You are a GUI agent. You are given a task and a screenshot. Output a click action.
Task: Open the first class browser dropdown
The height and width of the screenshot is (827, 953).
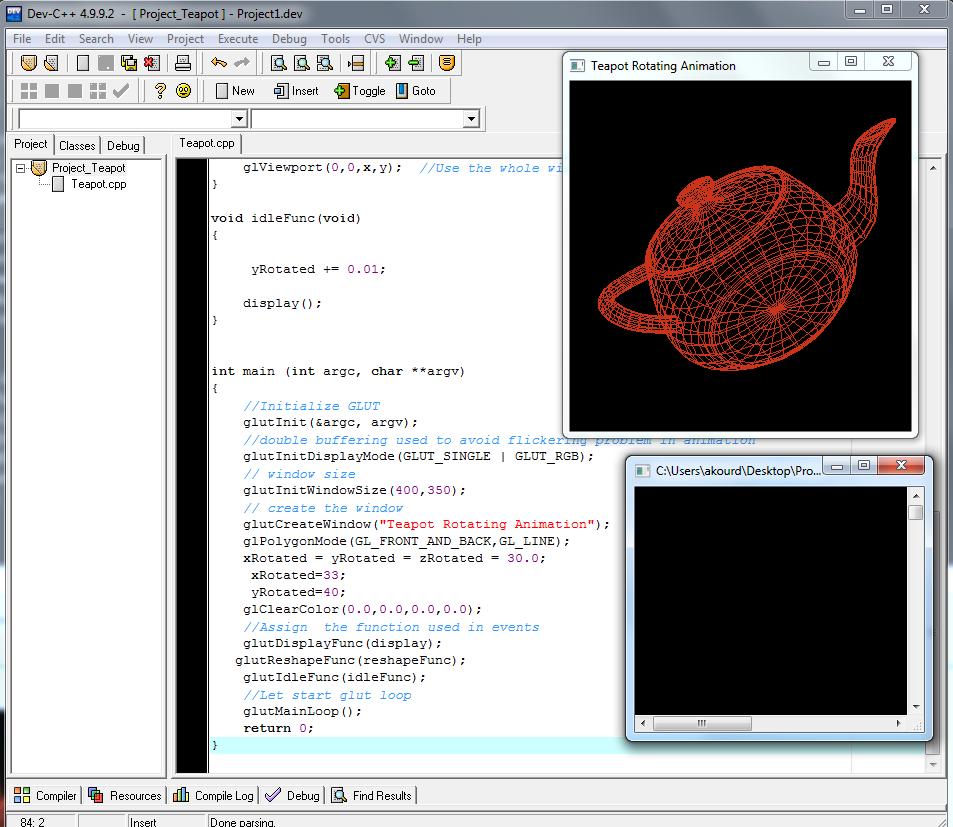[239, 118]
